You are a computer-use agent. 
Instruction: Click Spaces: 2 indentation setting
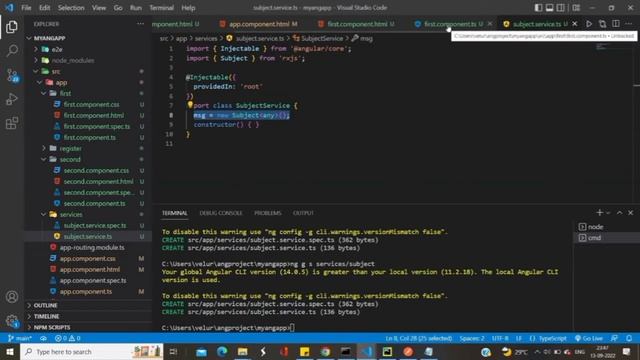472,338
